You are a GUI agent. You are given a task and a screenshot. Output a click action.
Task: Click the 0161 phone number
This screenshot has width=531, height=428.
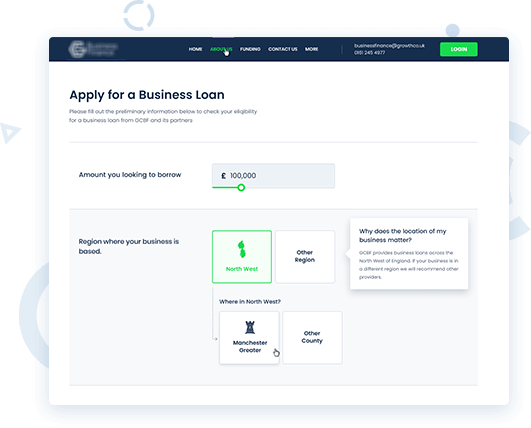369,52
